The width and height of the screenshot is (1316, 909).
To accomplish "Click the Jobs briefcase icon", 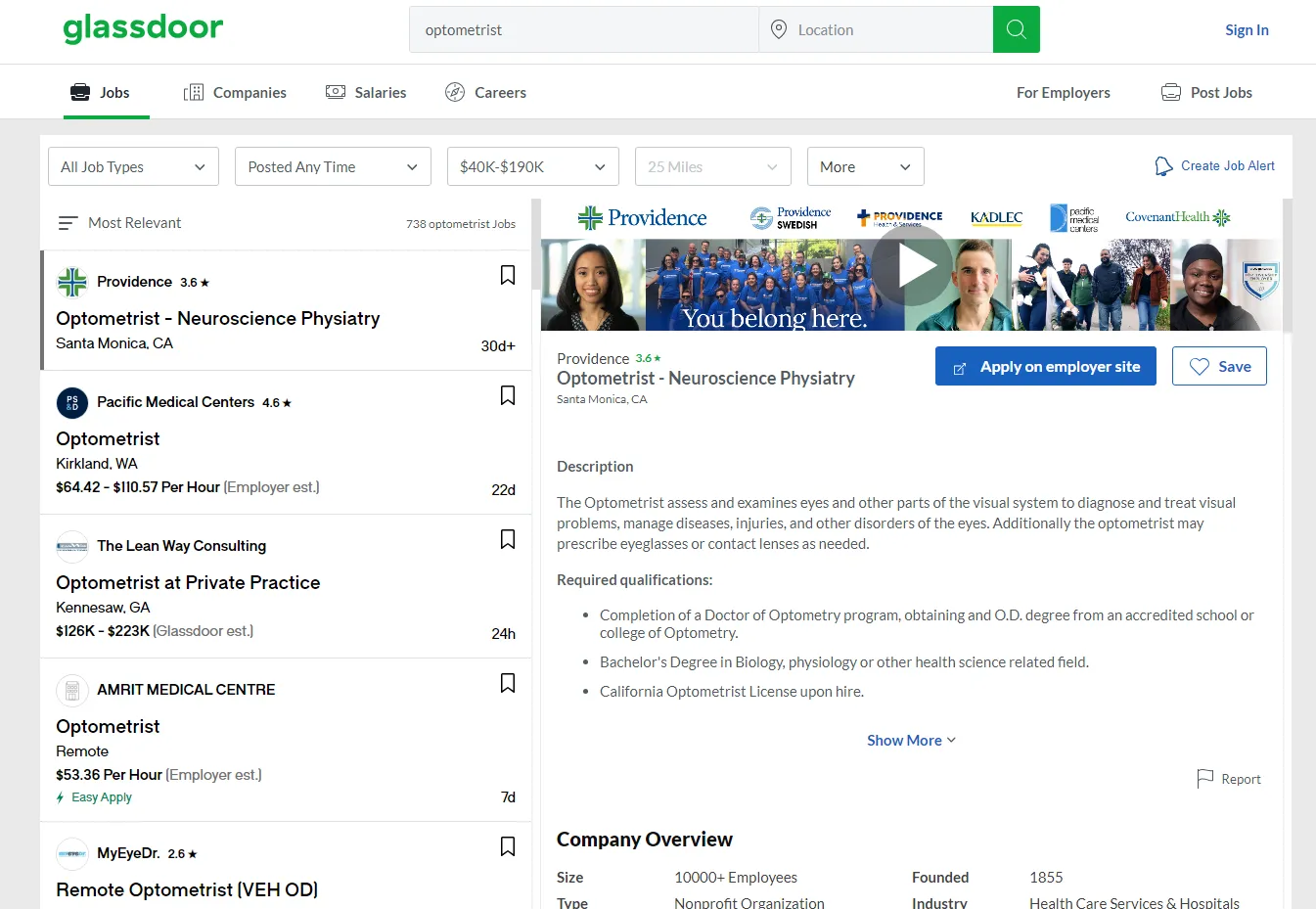I will pyautogui.click(x=80, y=92).
